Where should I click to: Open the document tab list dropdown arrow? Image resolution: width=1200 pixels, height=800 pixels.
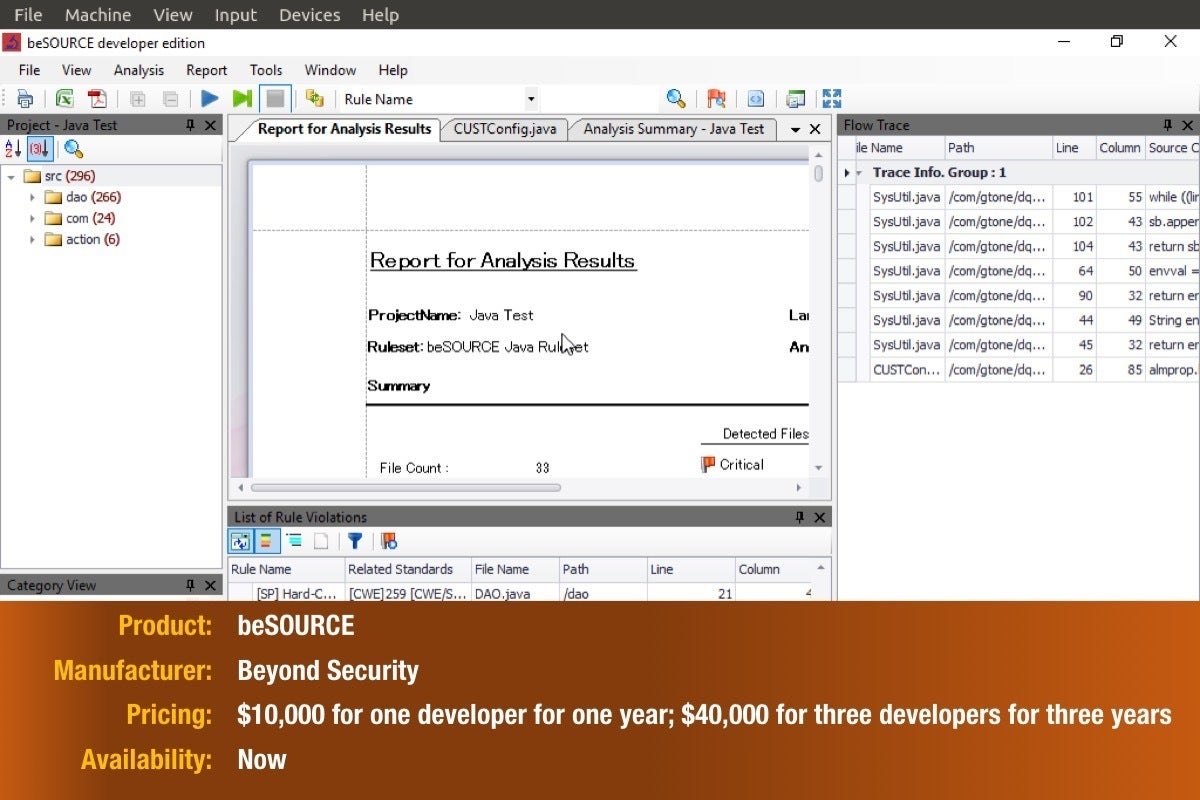point(796,129)
